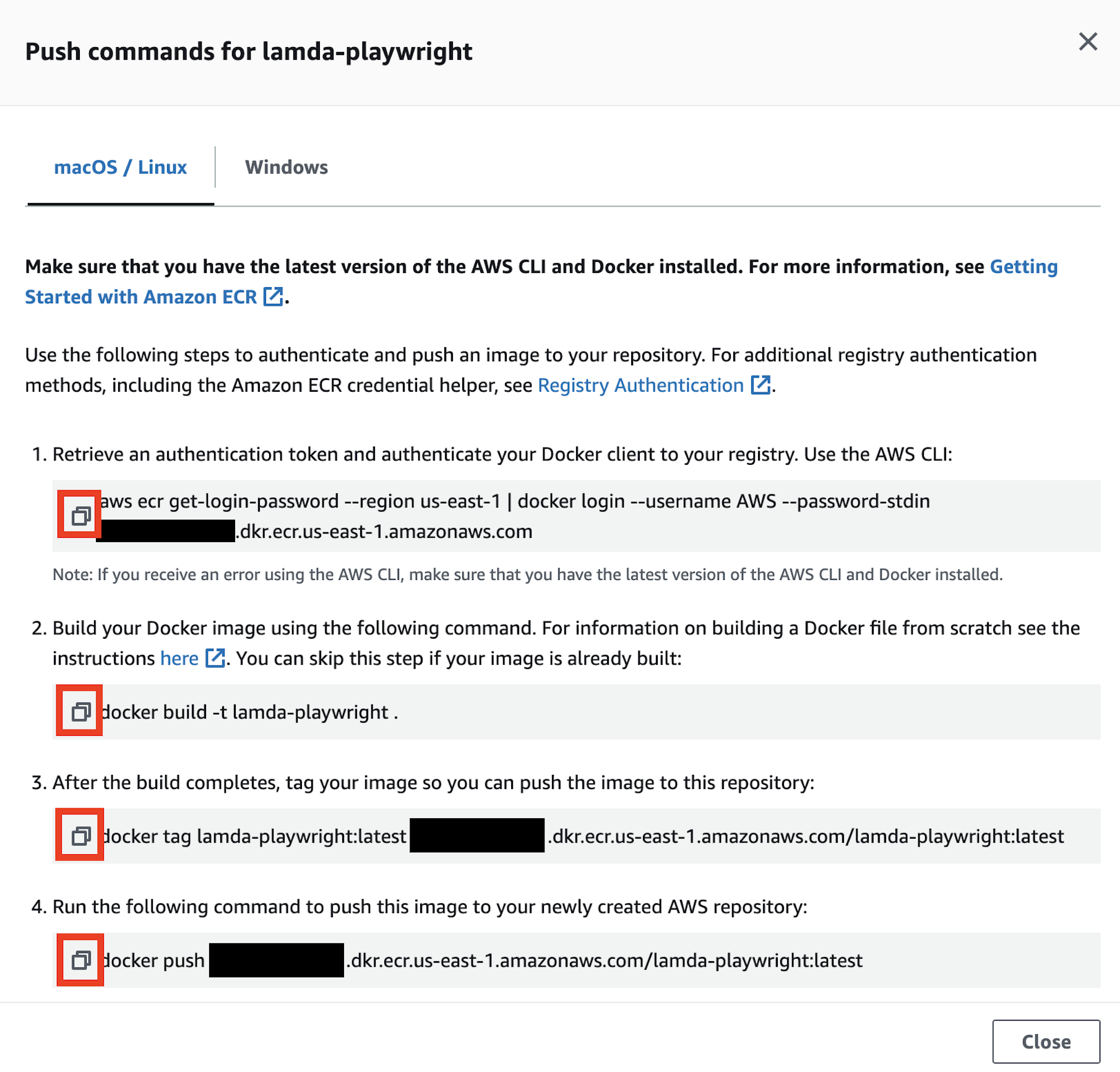Select the docker push command text block
This screenshot has width=1120, height=1072.
click(495, 960)
